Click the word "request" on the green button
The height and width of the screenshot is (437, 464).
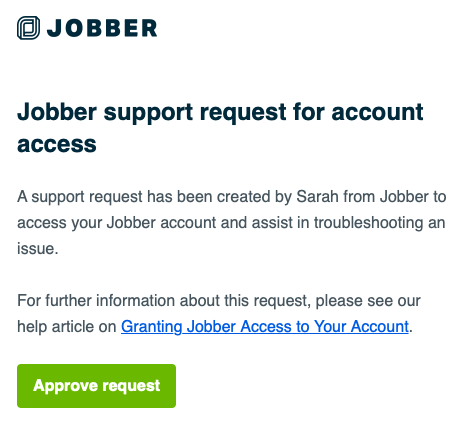[131, 386]
